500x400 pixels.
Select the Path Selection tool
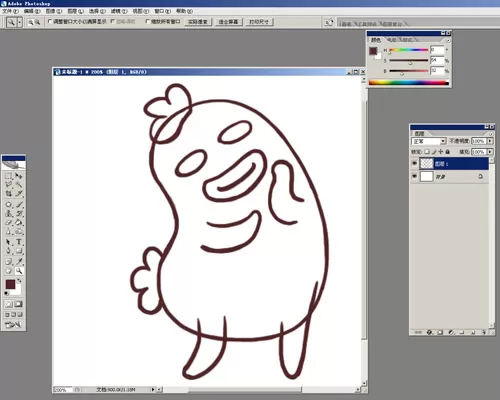9,242
